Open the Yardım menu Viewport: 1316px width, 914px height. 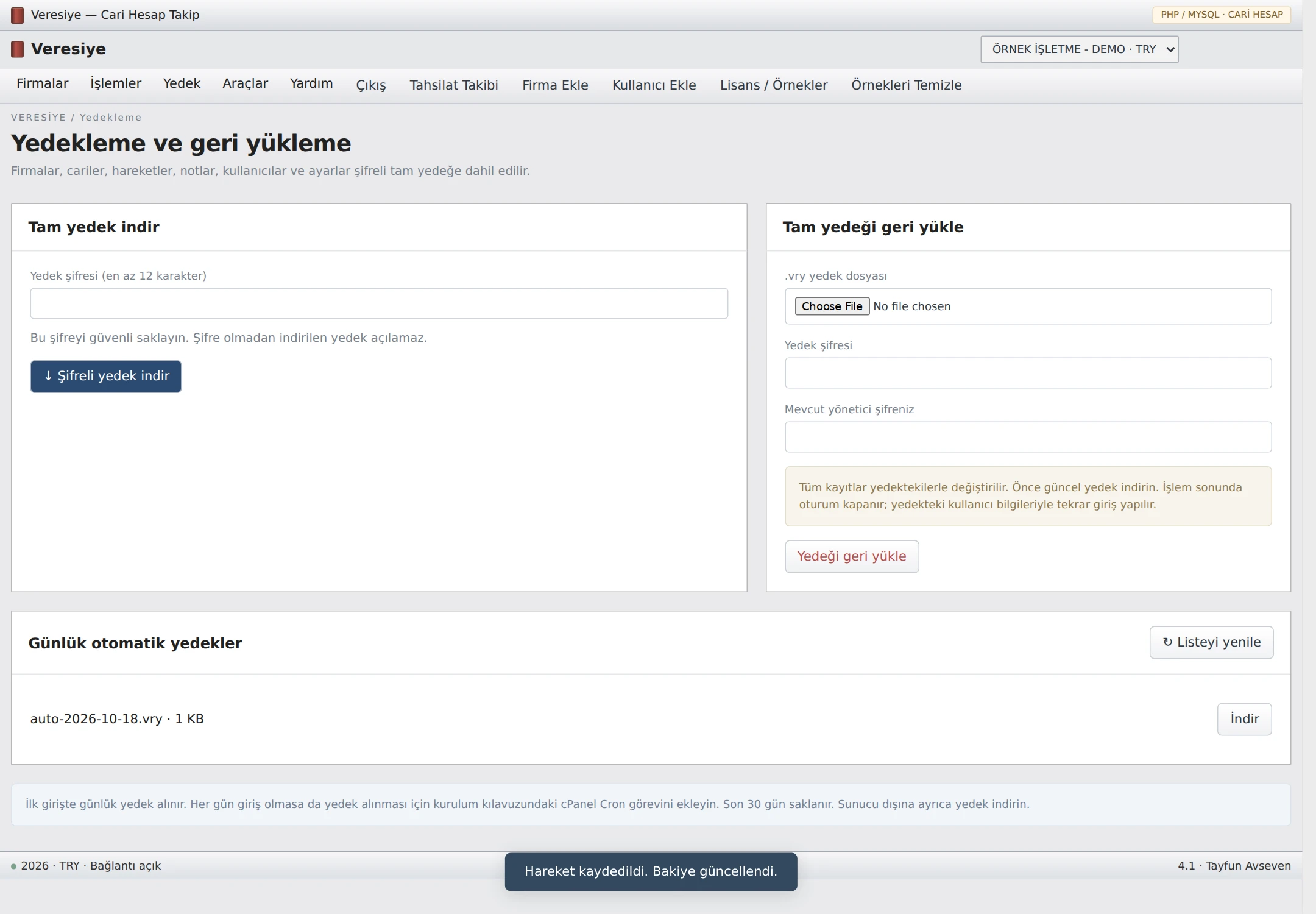(311, 83)
